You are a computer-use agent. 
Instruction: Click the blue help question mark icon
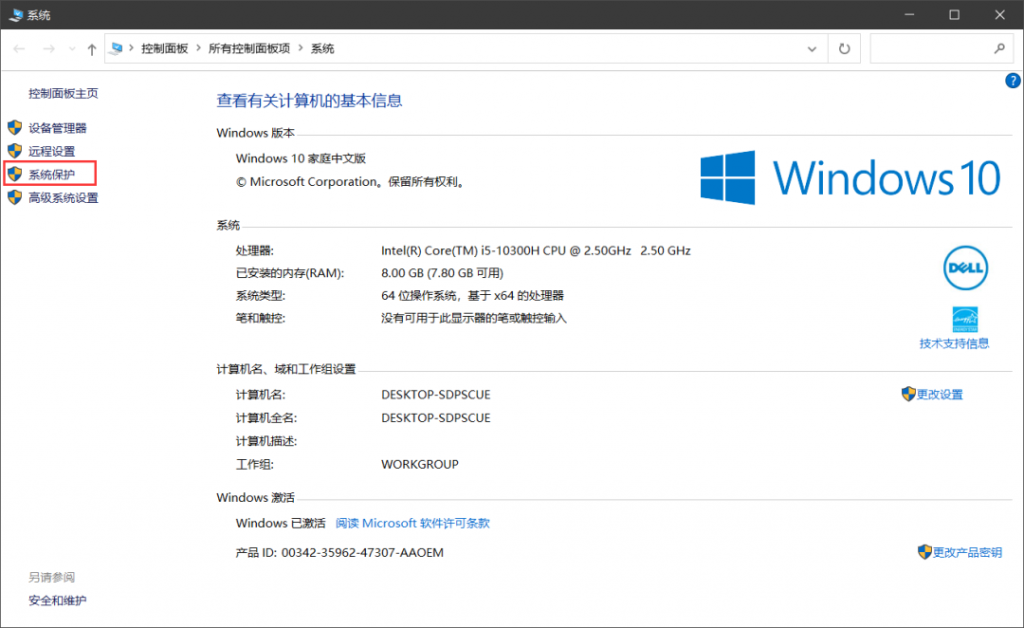tap(1012, 80)
